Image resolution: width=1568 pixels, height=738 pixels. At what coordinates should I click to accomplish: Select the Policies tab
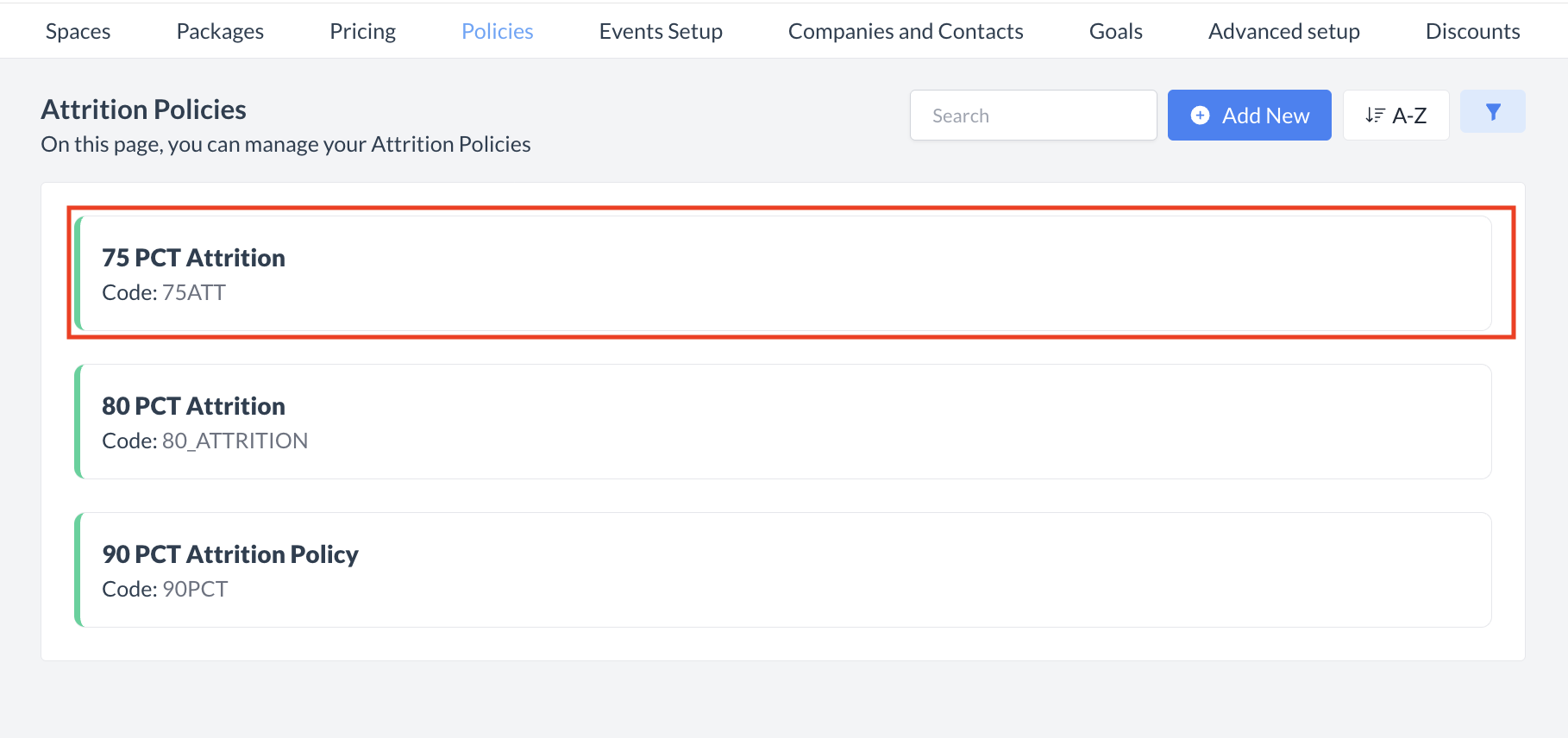point(498,32)
